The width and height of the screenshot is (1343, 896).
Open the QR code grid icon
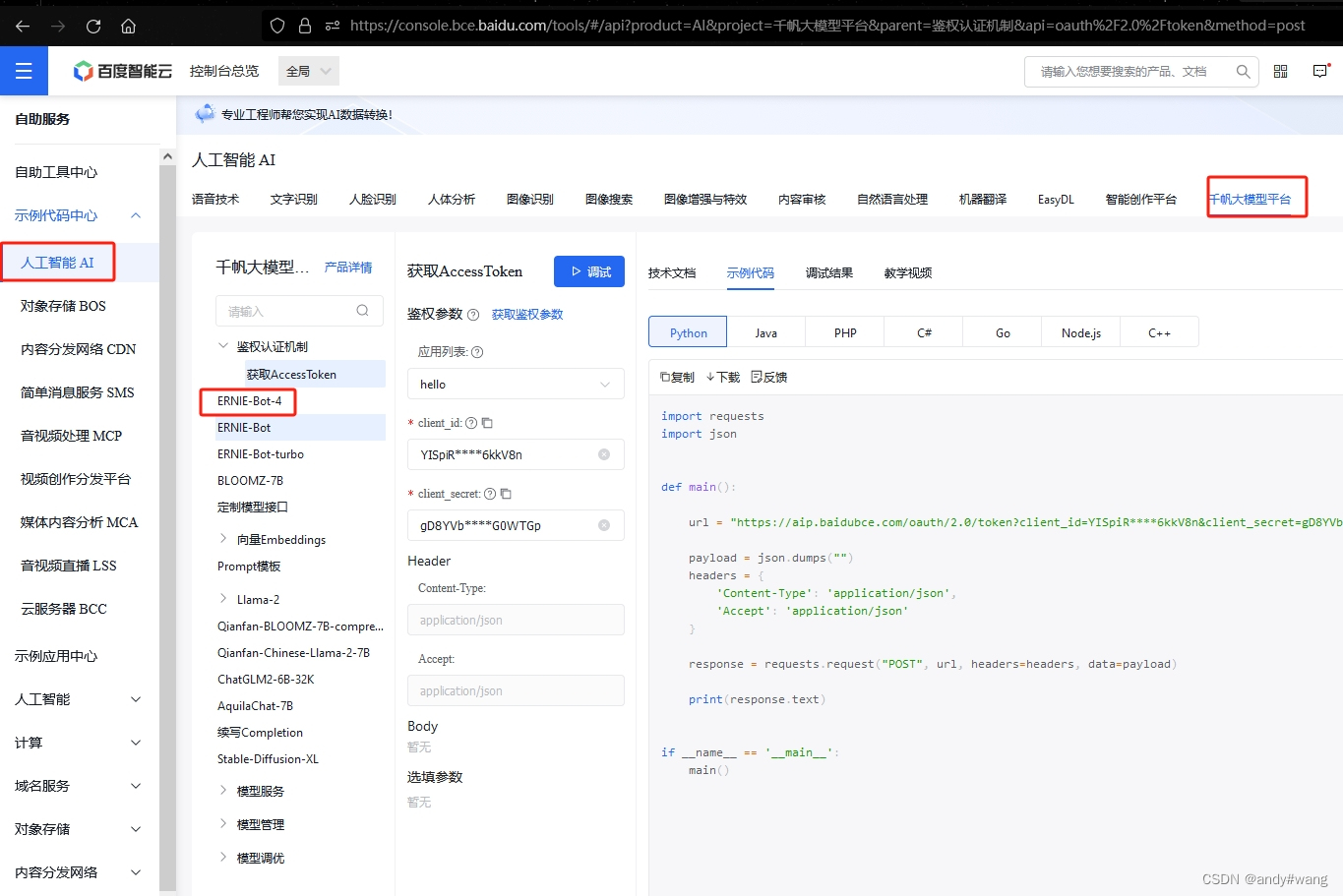pos(1280,71)
